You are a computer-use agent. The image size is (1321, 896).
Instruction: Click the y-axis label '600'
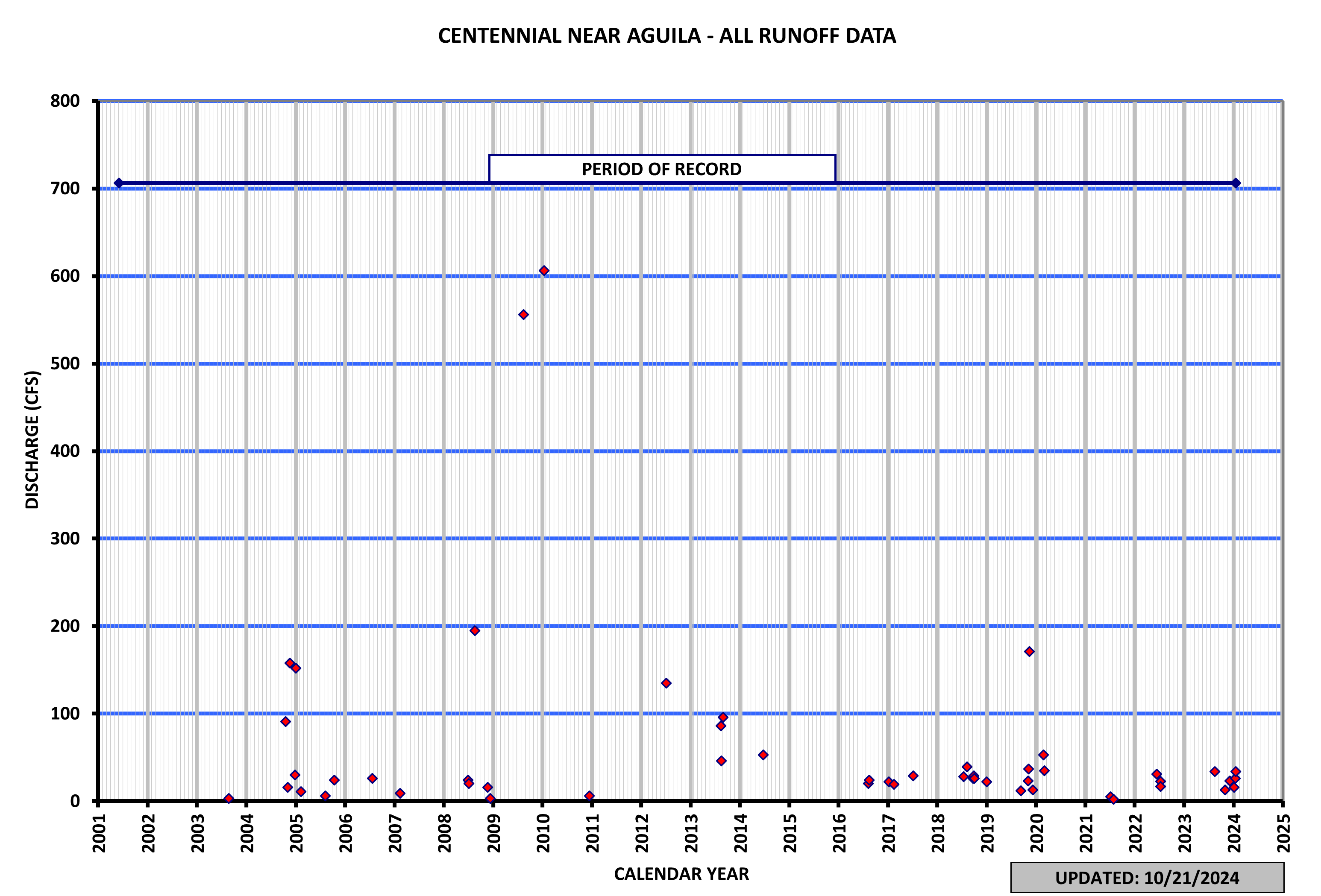tap(65, 276)
